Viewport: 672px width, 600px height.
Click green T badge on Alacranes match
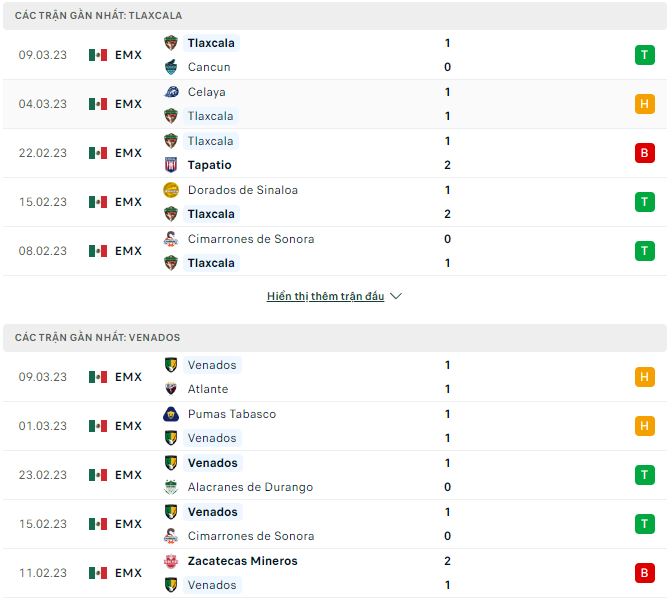[644, 475]
